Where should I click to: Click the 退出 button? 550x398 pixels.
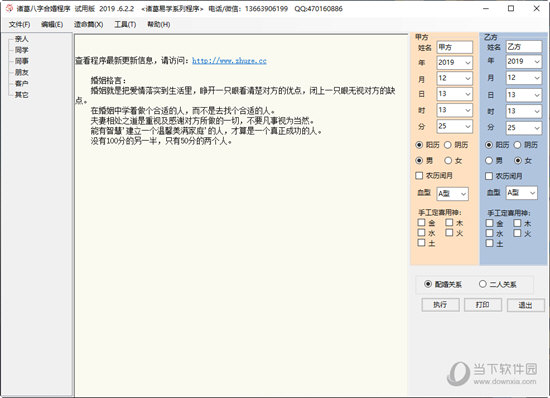point(525,305)
